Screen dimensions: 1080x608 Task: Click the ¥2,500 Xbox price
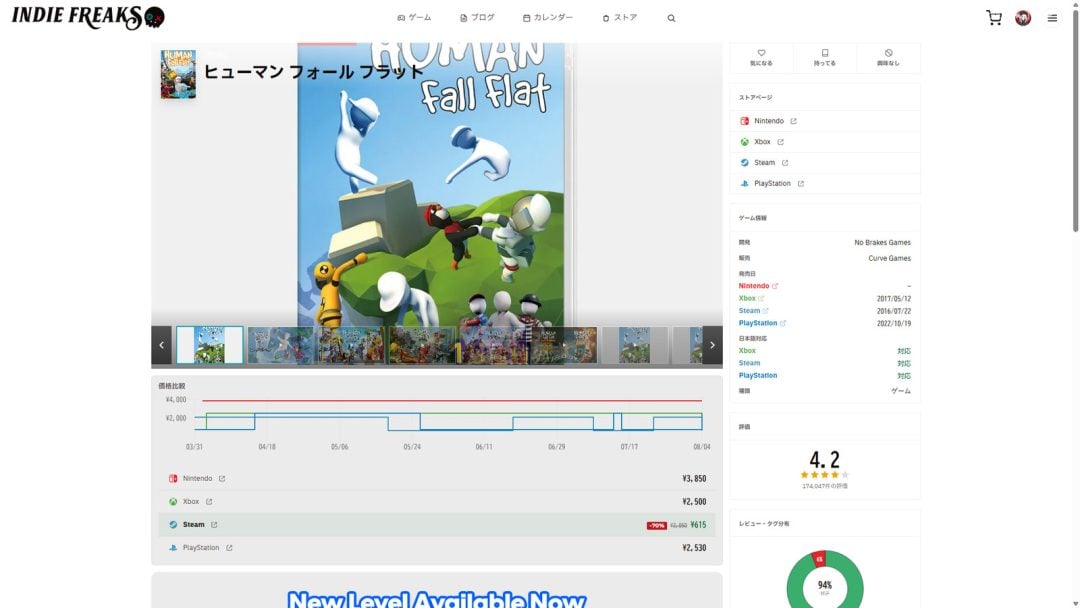click(694, 502)
